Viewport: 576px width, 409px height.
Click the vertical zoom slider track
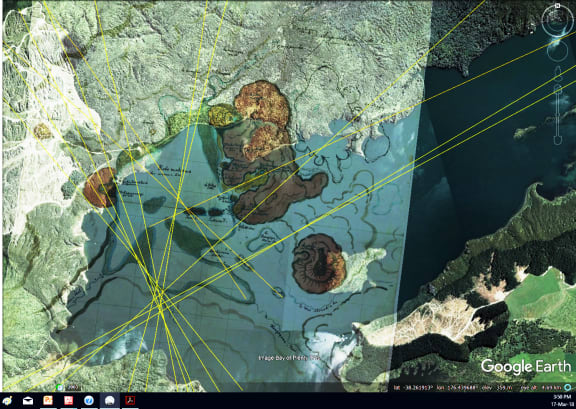point(558,114)
